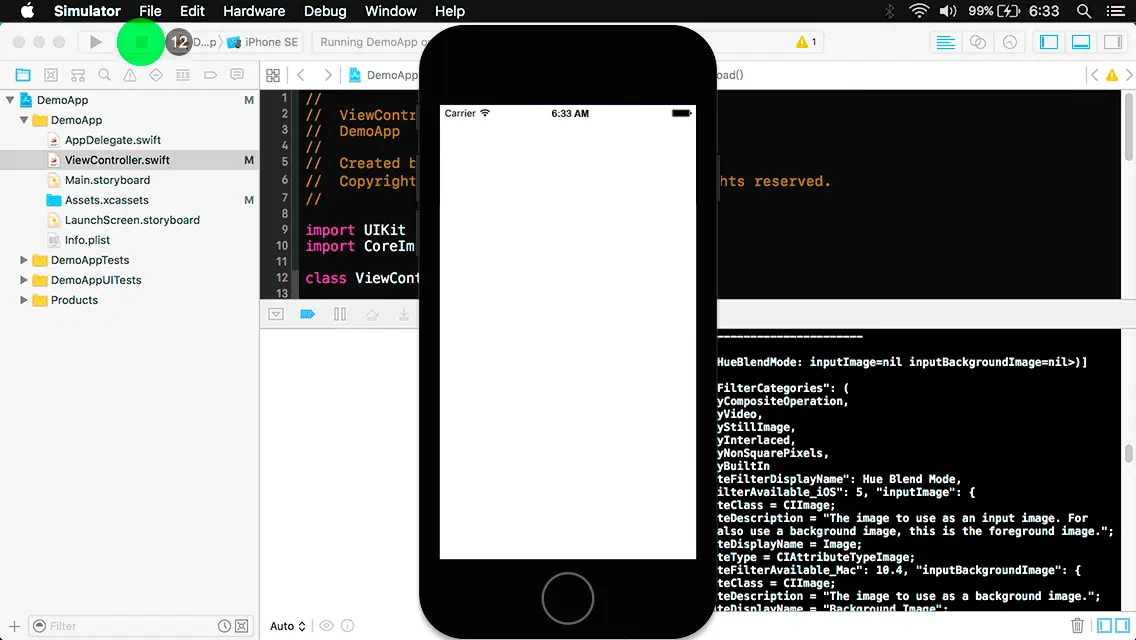
Task: Collapse the DemoApp project root triangle
Action: (x=10, y=100)
